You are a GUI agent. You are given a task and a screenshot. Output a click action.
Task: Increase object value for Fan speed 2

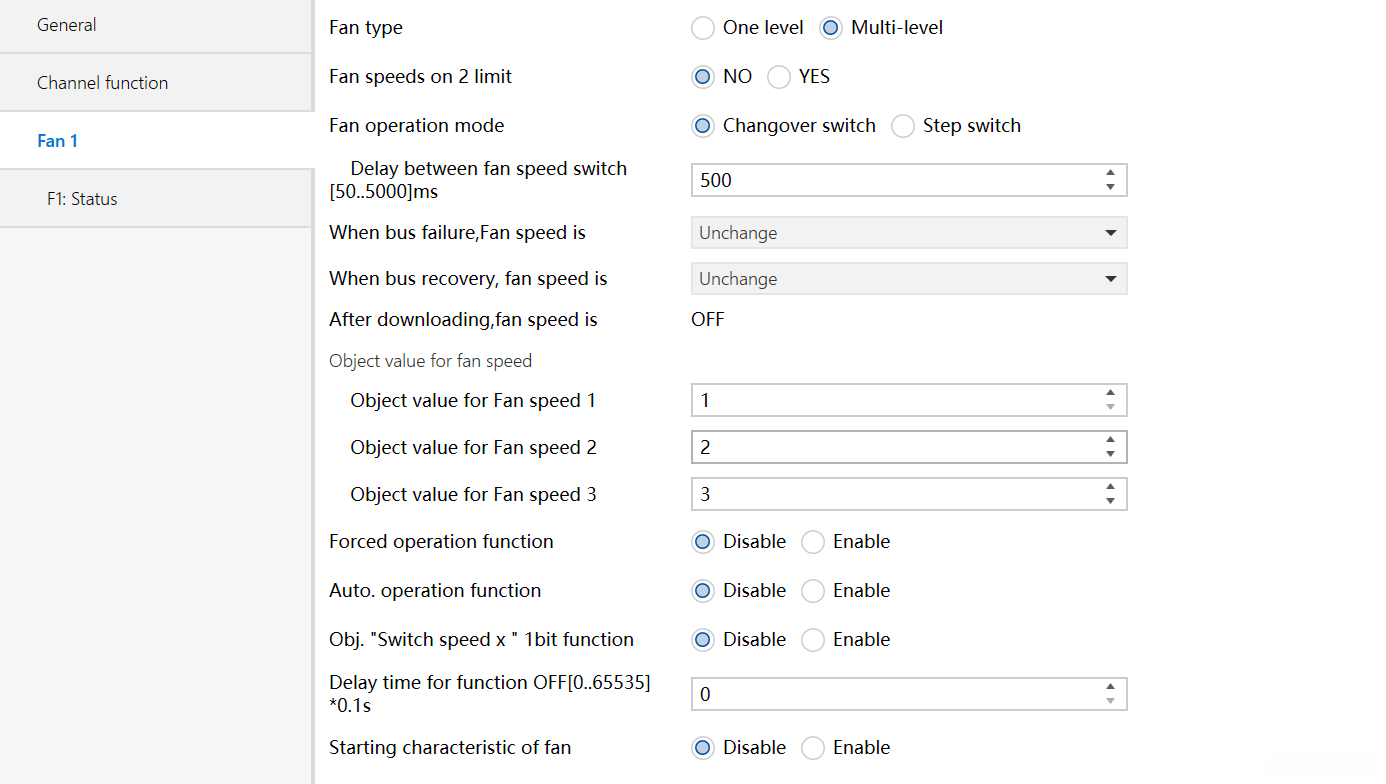tap(1110, 440)
